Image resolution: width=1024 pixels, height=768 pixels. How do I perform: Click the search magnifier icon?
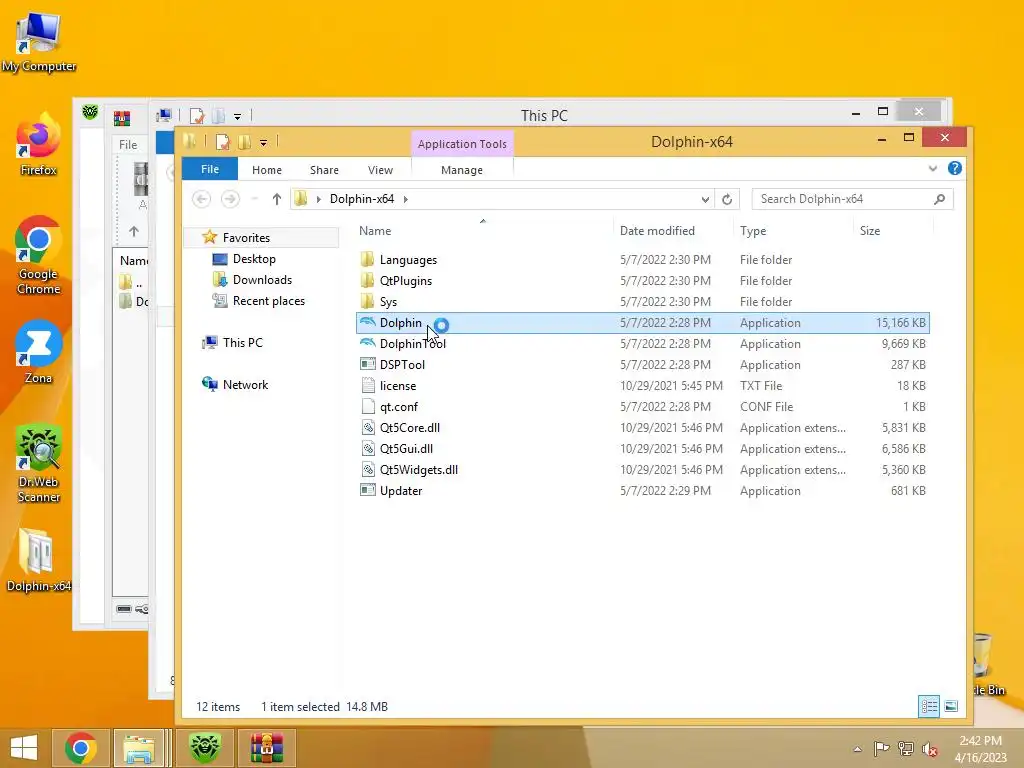click(x=939, y=199)
